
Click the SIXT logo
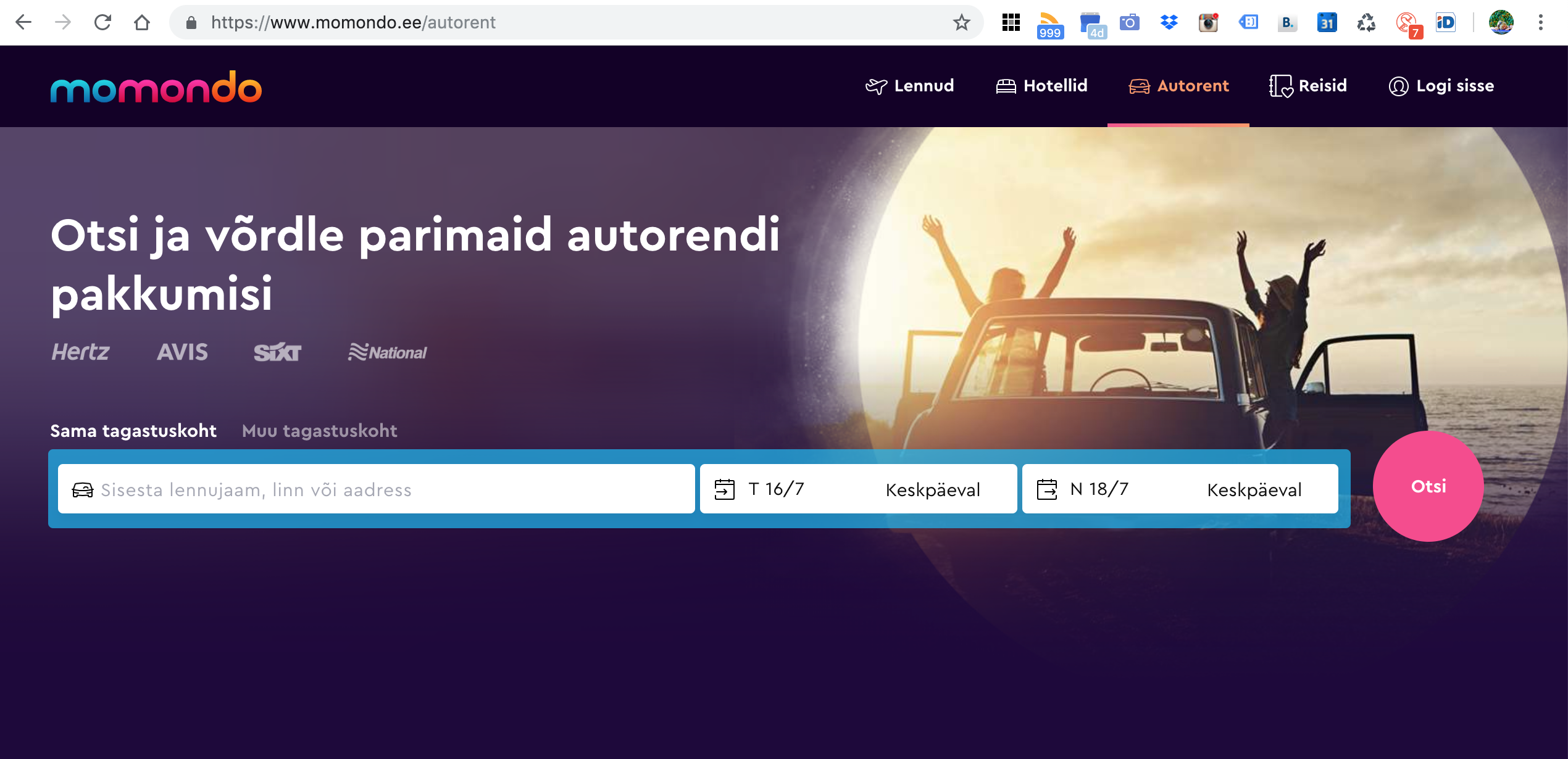(x=277, y=352)
